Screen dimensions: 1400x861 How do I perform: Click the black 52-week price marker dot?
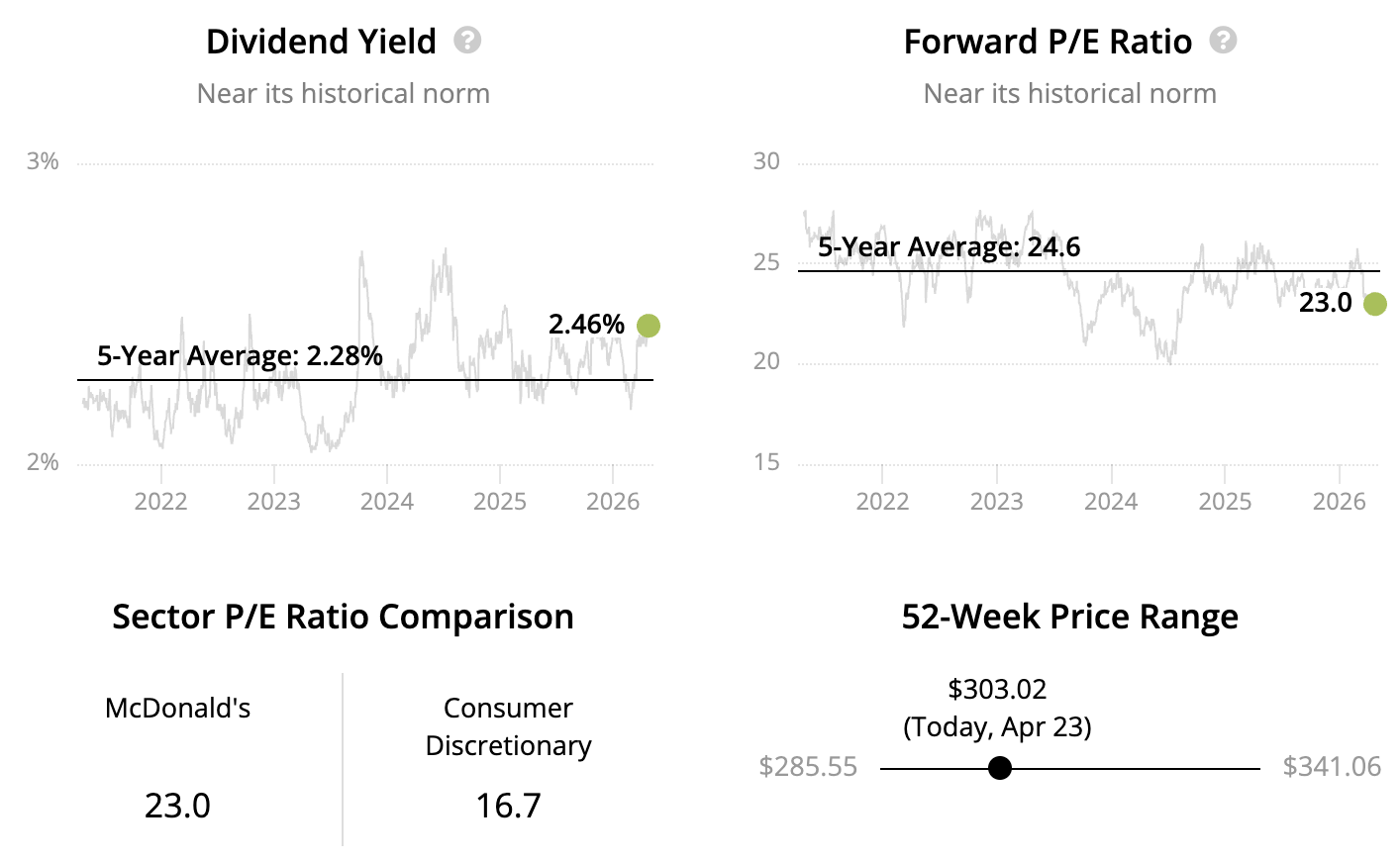click(1000, 768)
